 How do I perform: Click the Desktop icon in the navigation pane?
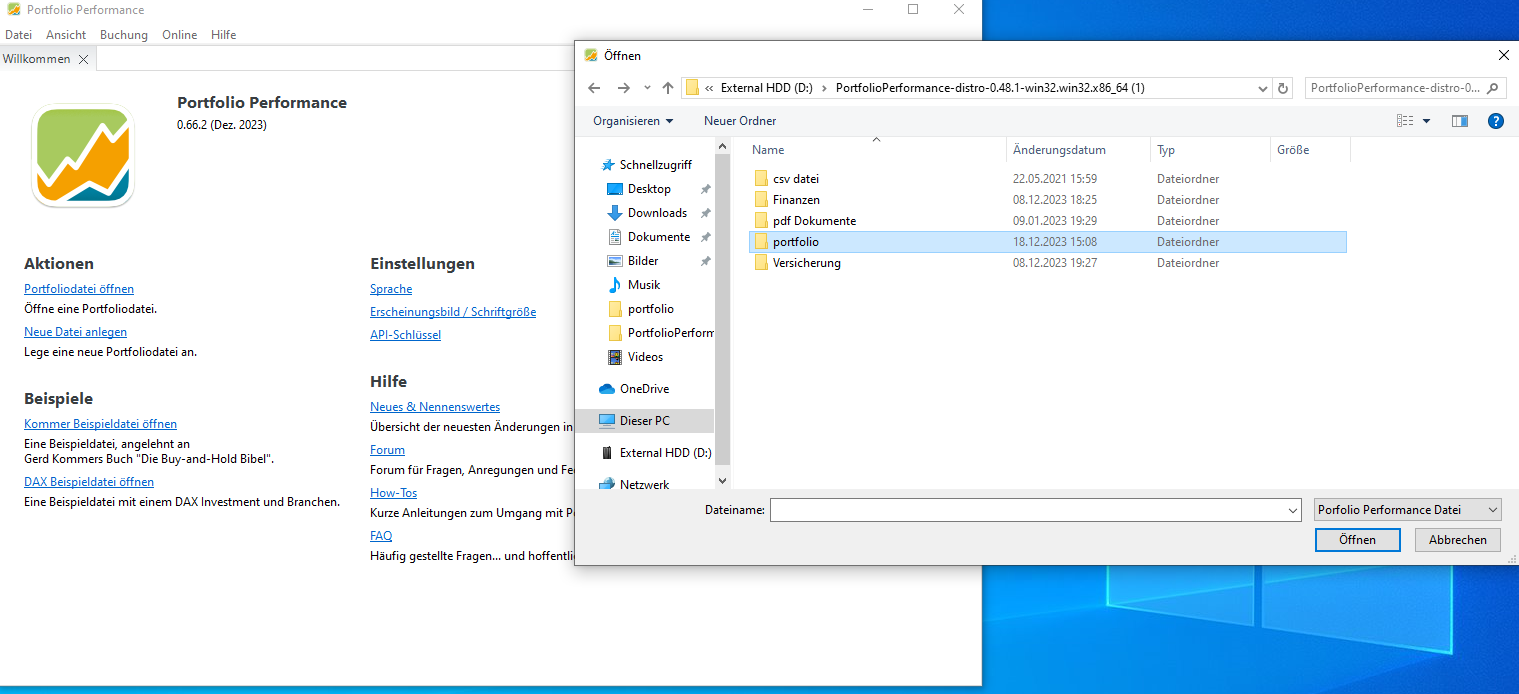pyautogui.click(x=615, y=189)
